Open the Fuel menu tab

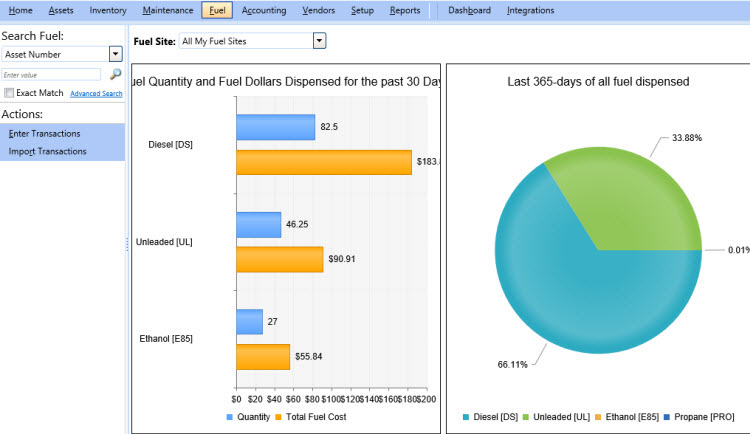pyautogui.click(x=217, y=10)
